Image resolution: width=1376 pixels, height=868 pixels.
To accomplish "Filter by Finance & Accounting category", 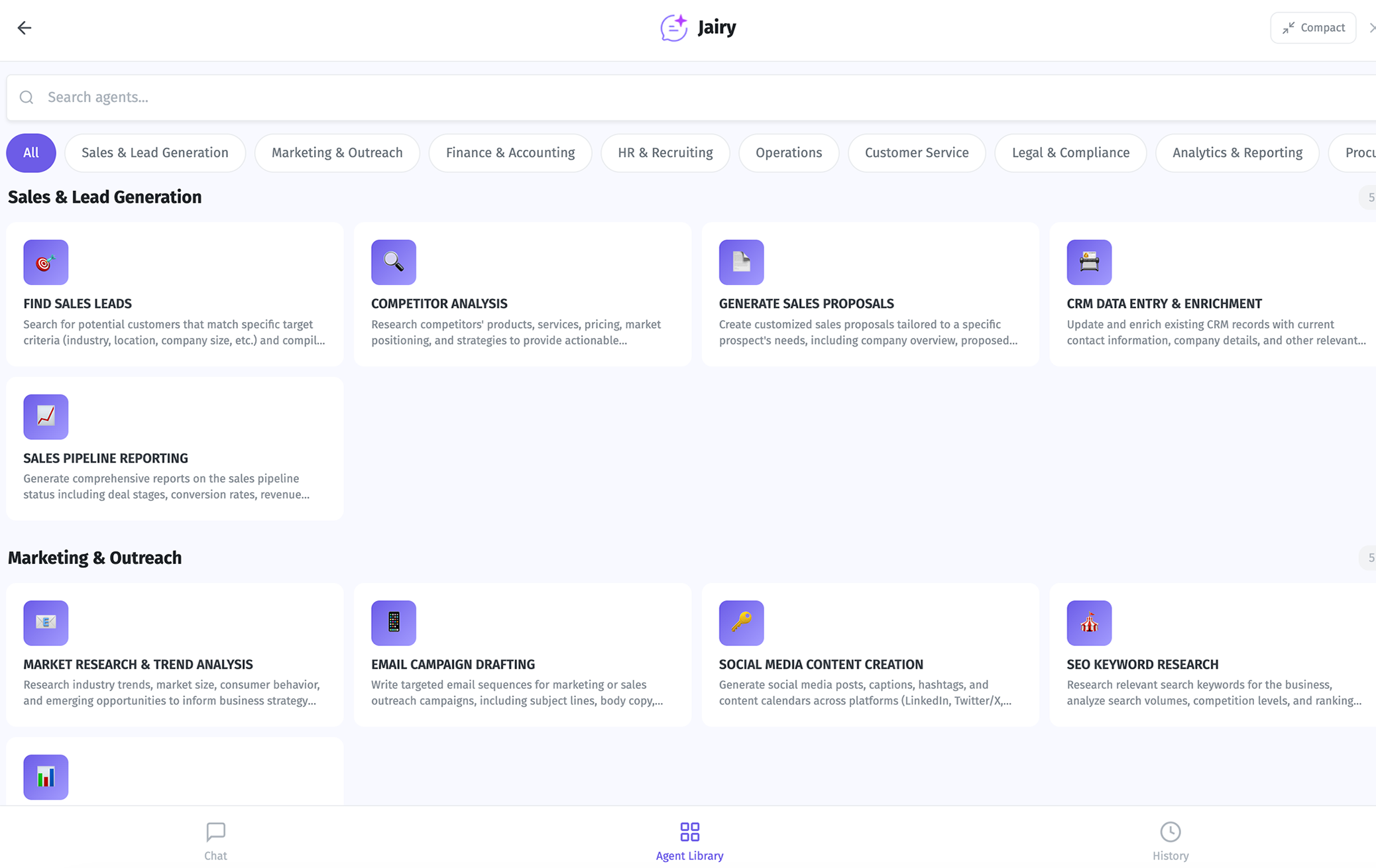I will point(510,153).
